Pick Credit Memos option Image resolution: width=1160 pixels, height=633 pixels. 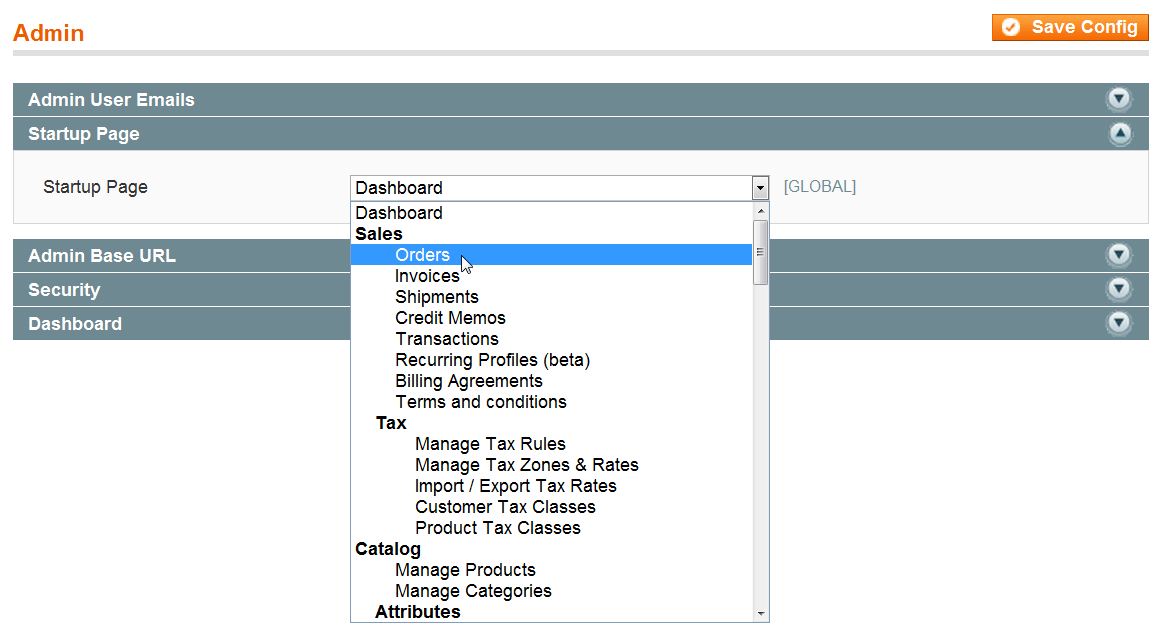pos(450,318)
